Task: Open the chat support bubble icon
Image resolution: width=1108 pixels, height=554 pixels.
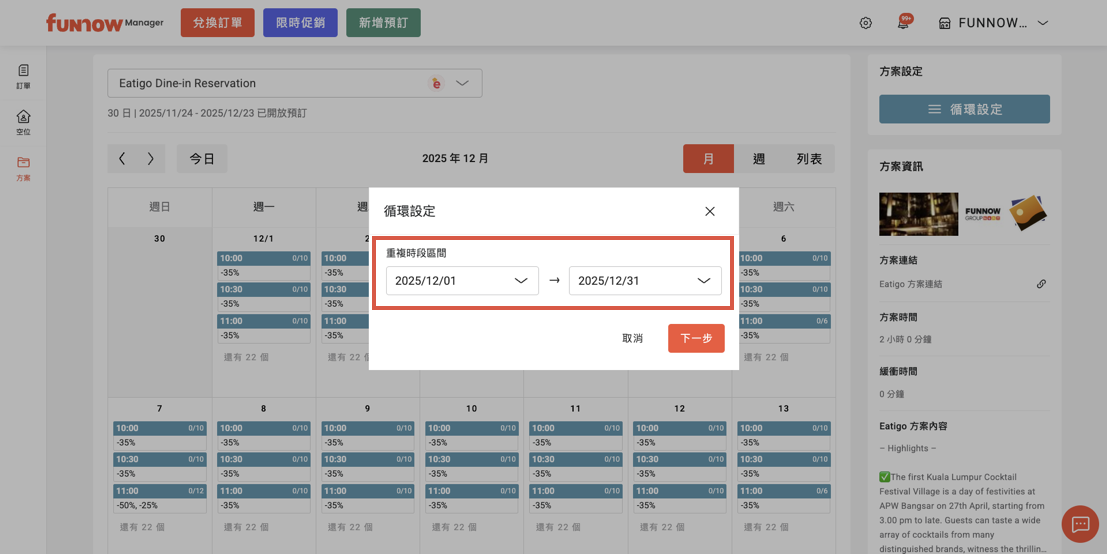Action: (1080, 523)
